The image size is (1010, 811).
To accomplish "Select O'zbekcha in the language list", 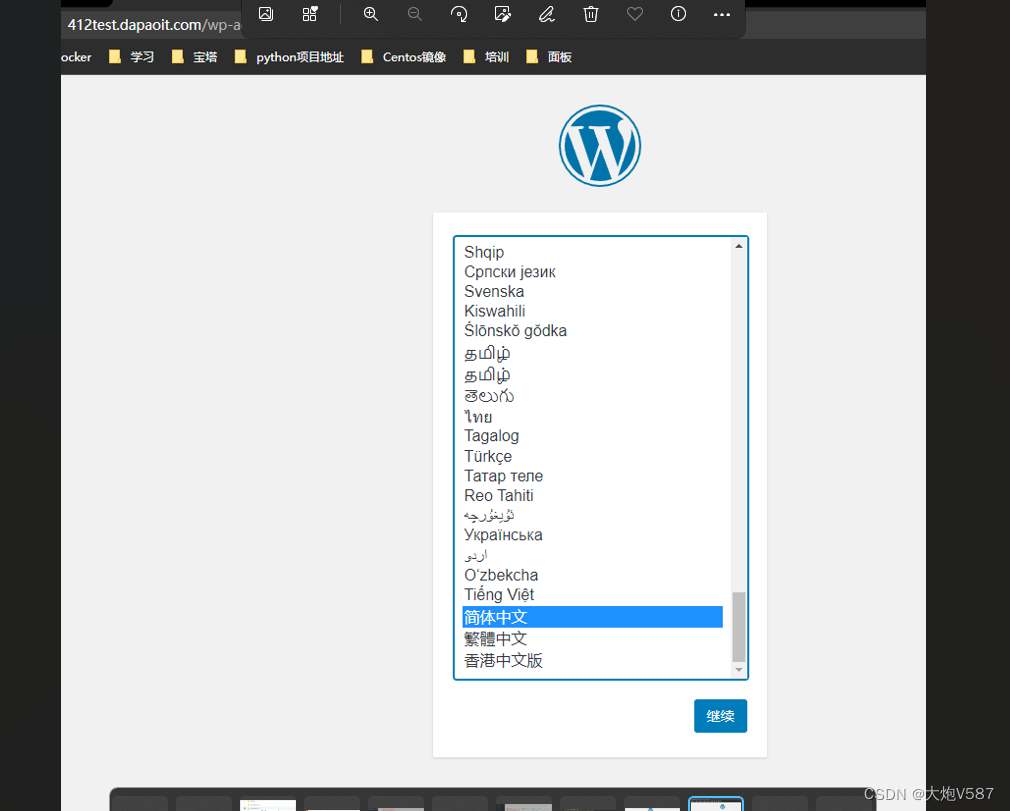I will [593, 575].
